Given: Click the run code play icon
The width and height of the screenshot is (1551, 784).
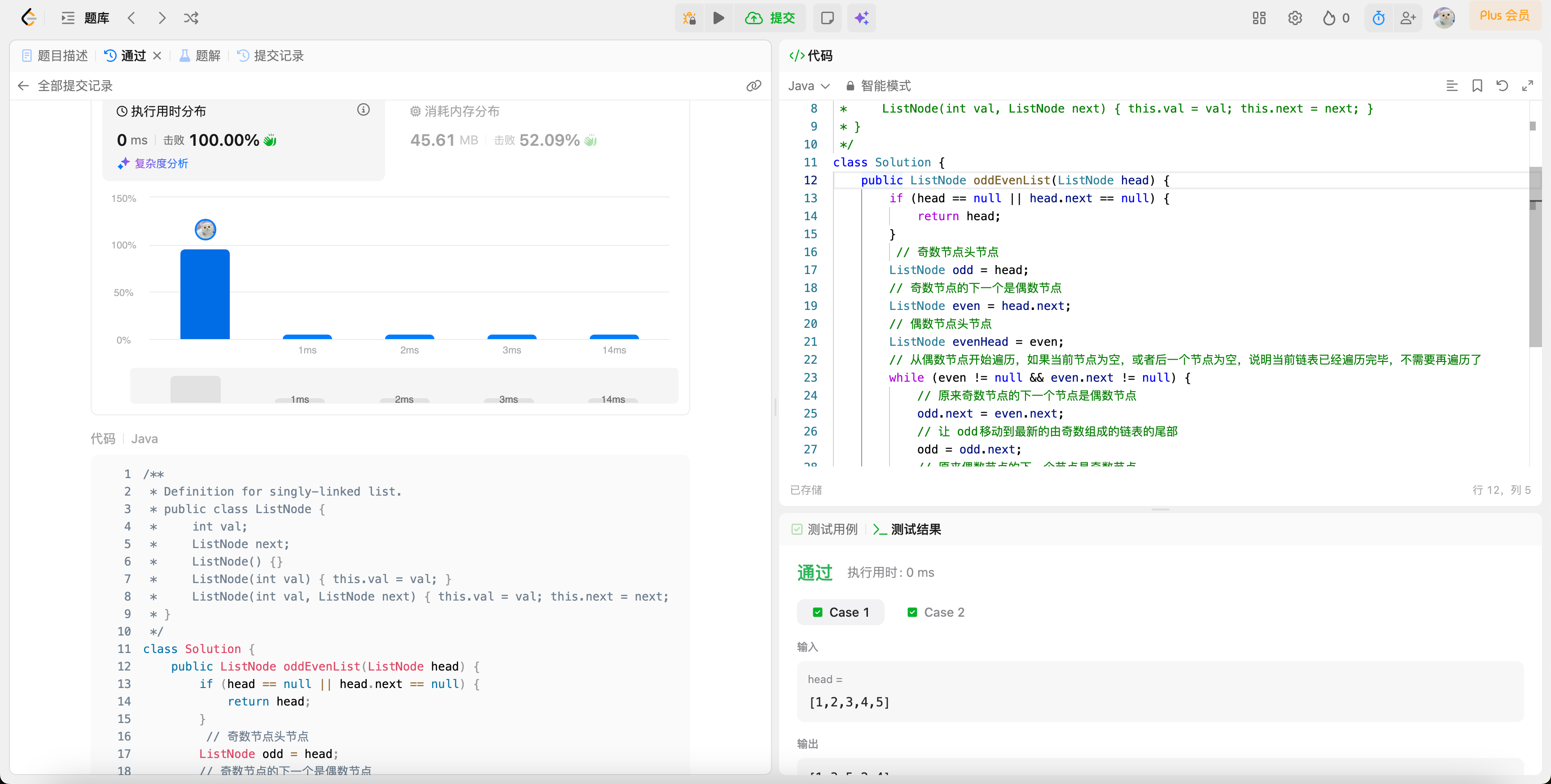Looking at the screenshot, I should (x=719, y=18).
